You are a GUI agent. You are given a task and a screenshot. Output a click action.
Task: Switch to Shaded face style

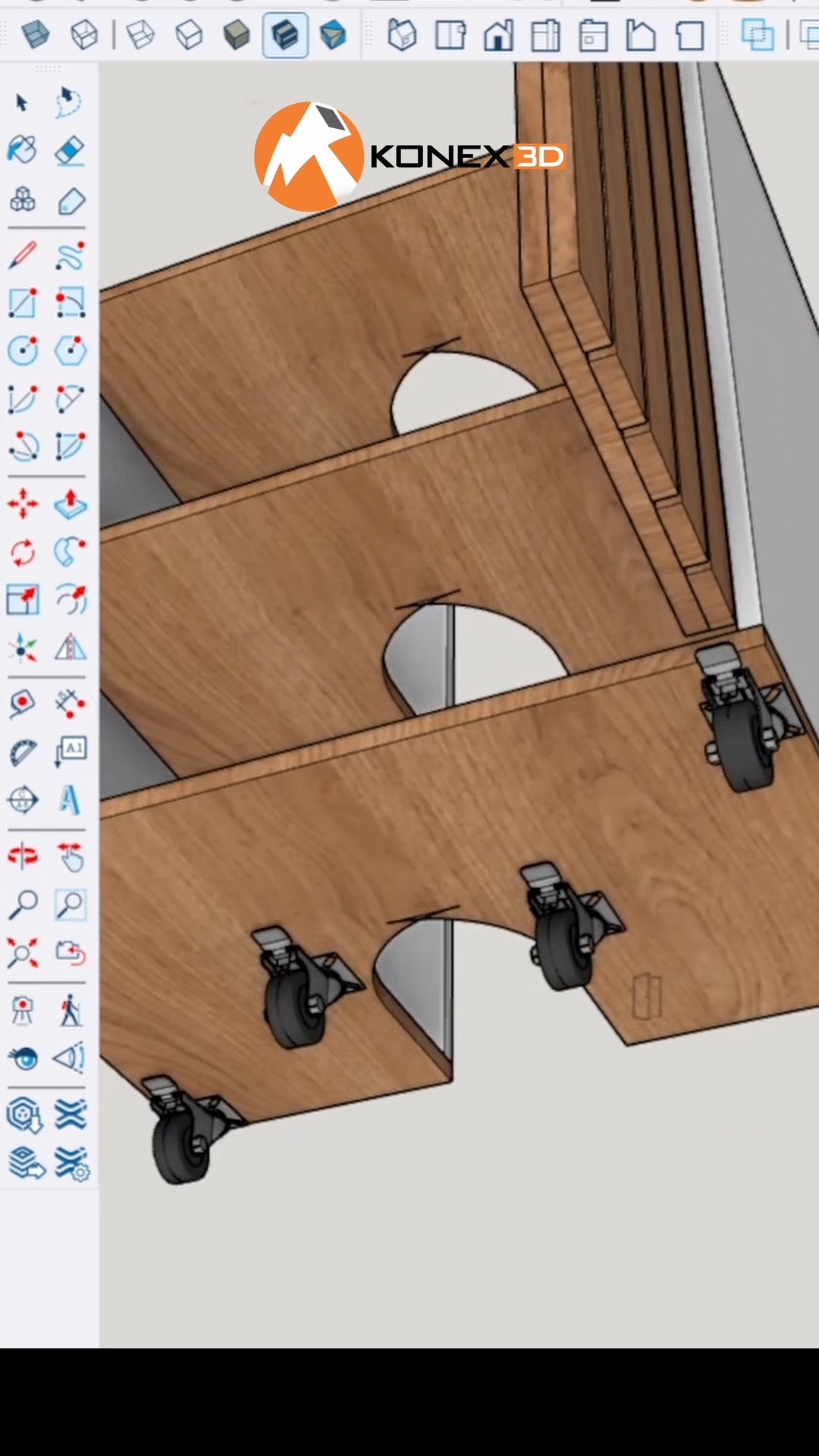pos(237,34)
